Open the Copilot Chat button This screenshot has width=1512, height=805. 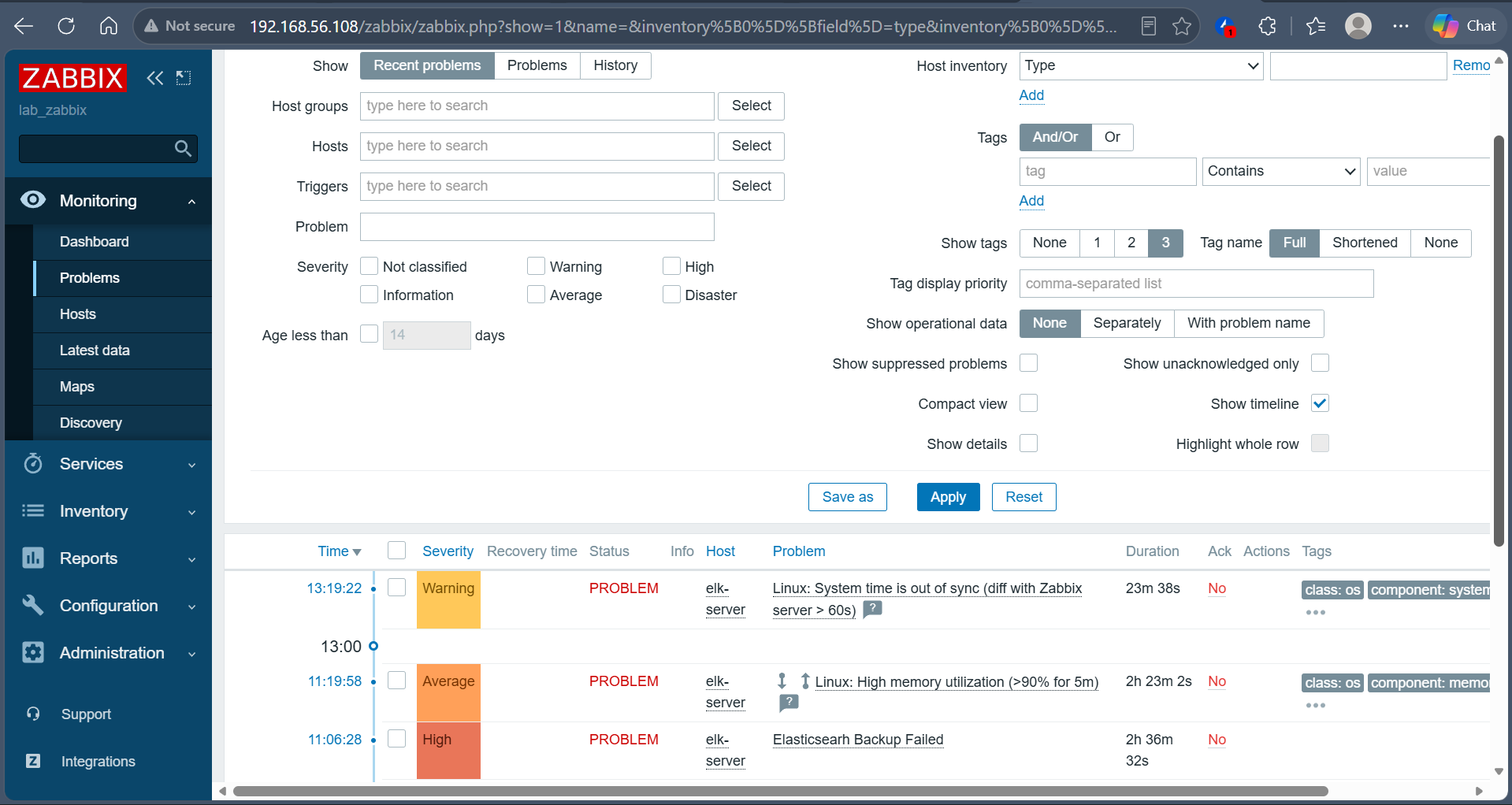pyautogui.click(x=1465, y=26)
